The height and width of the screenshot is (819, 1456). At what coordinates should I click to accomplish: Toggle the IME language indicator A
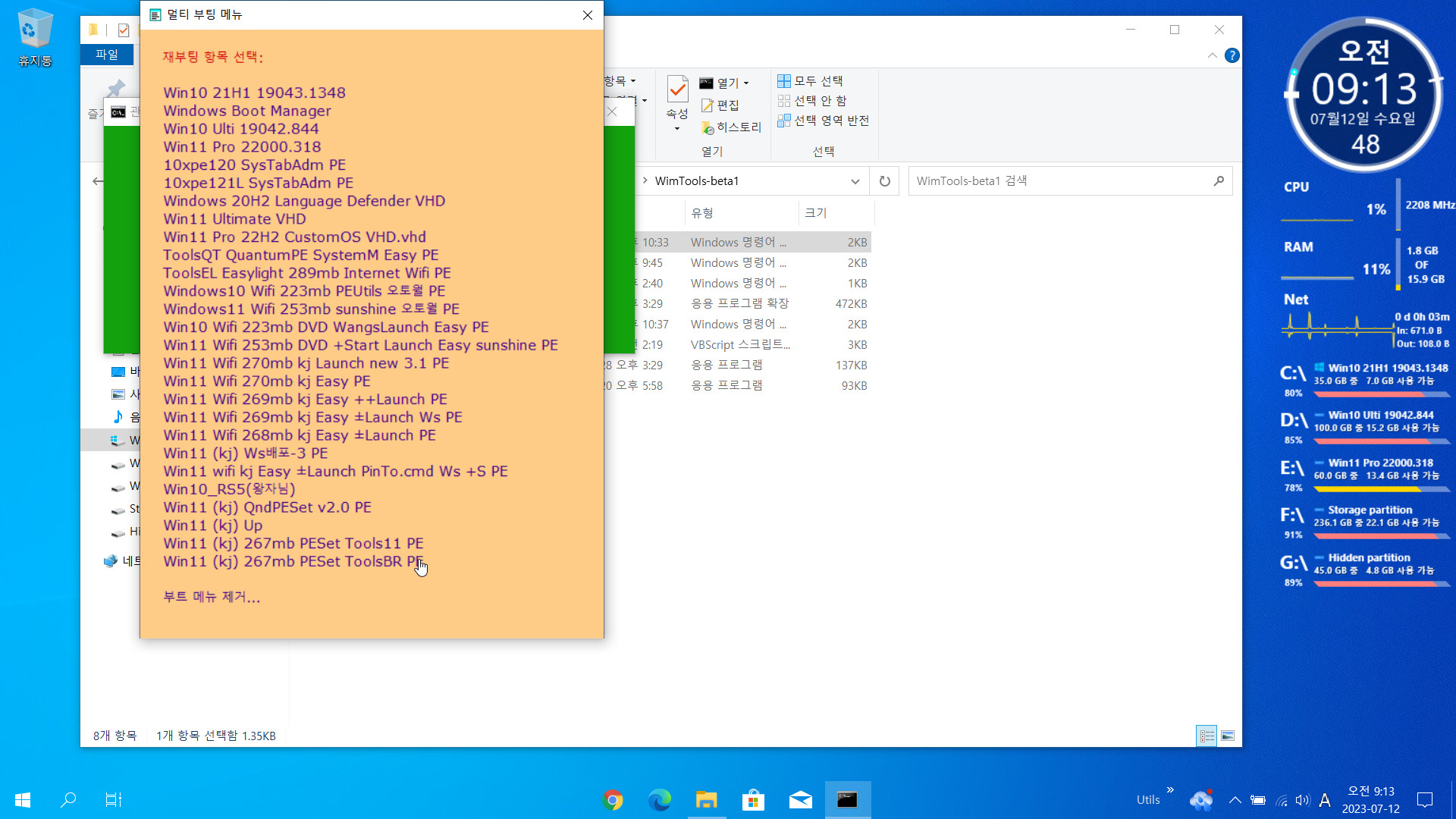(x=1325, y=800)
